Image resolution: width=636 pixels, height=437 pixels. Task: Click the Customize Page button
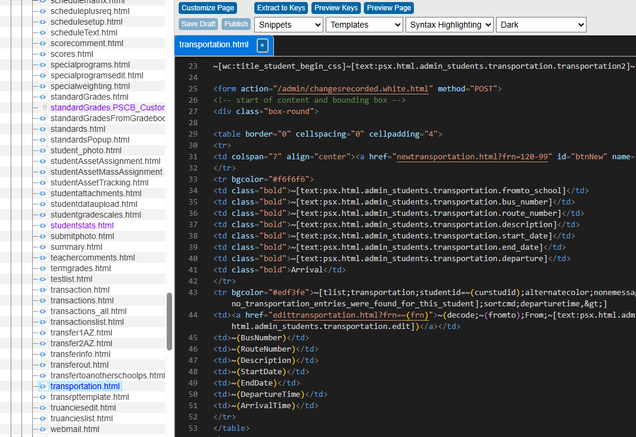click(206, 7)
